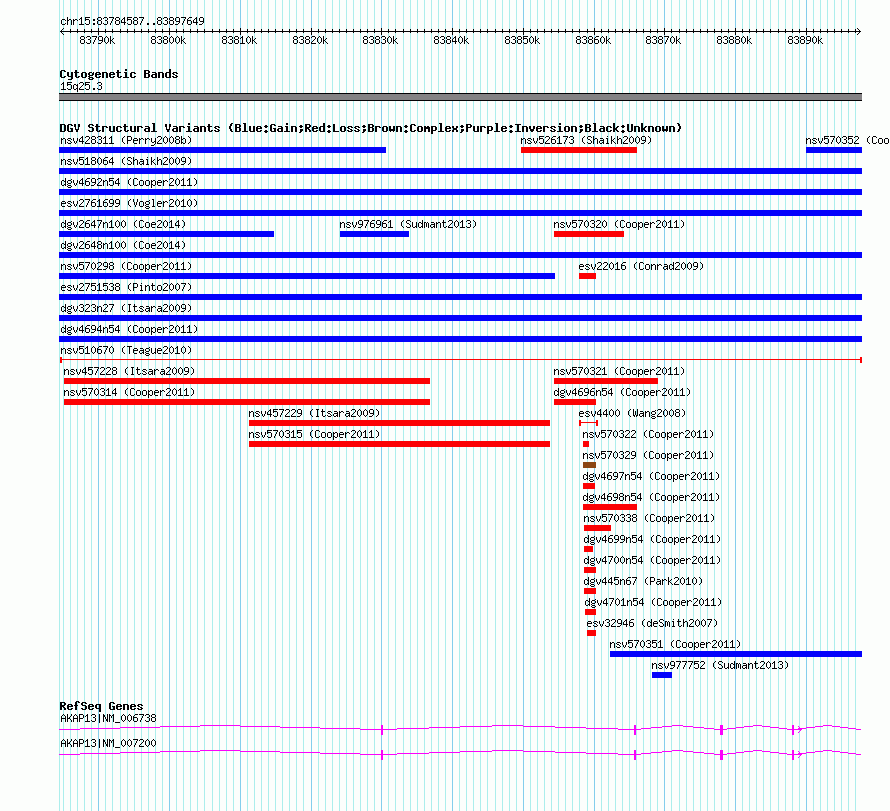Click nsv510670 (Teague2010) label
The image size is (890, 811).
click(126, 350)
